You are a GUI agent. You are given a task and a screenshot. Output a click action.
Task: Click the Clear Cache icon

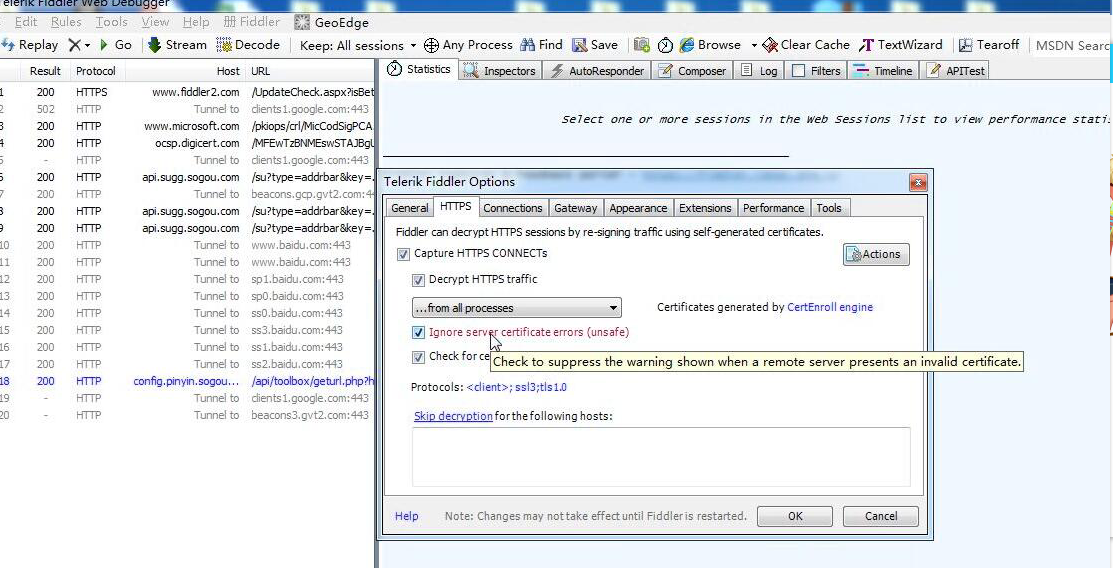point(770,45)
